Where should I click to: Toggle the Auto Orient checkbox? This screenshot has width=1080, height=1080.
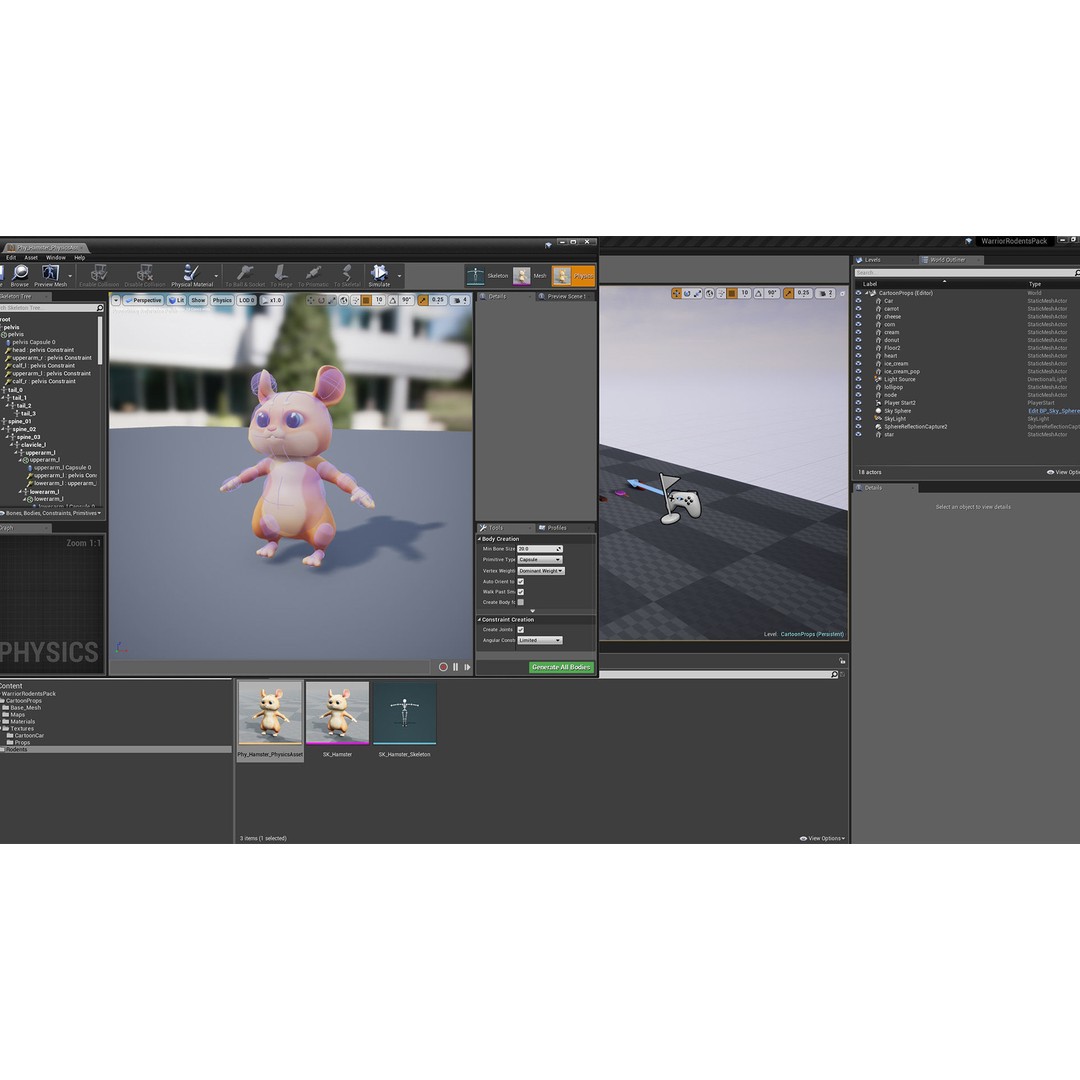(521, 581)
